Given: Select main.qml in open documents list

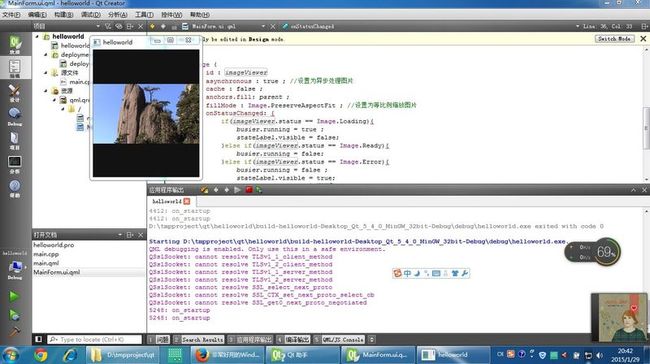Looking at the screenshot, I should (x=46, y=263).
